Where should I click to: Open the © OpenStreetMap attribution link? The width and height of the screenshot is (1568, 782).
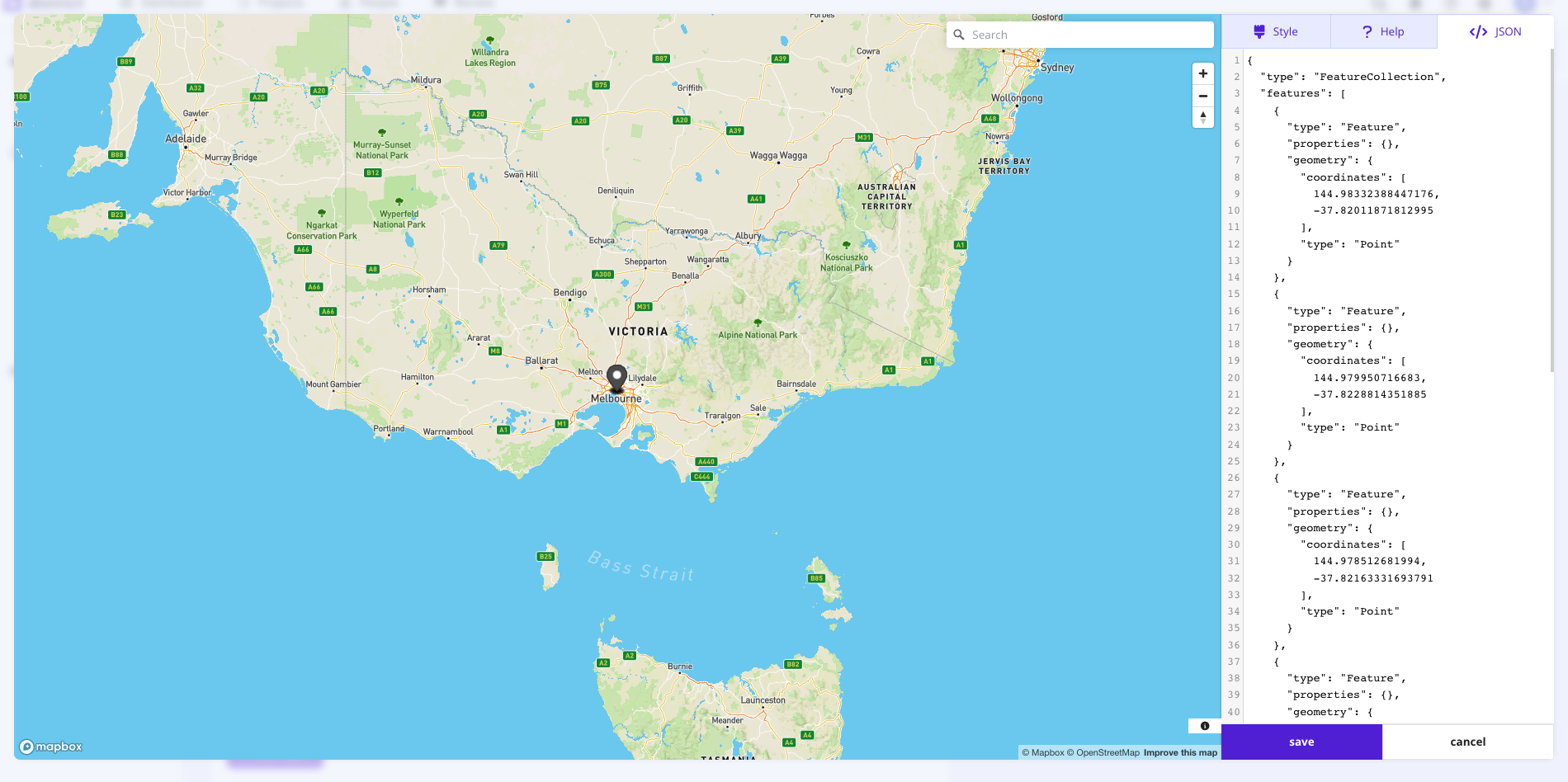1103,752
